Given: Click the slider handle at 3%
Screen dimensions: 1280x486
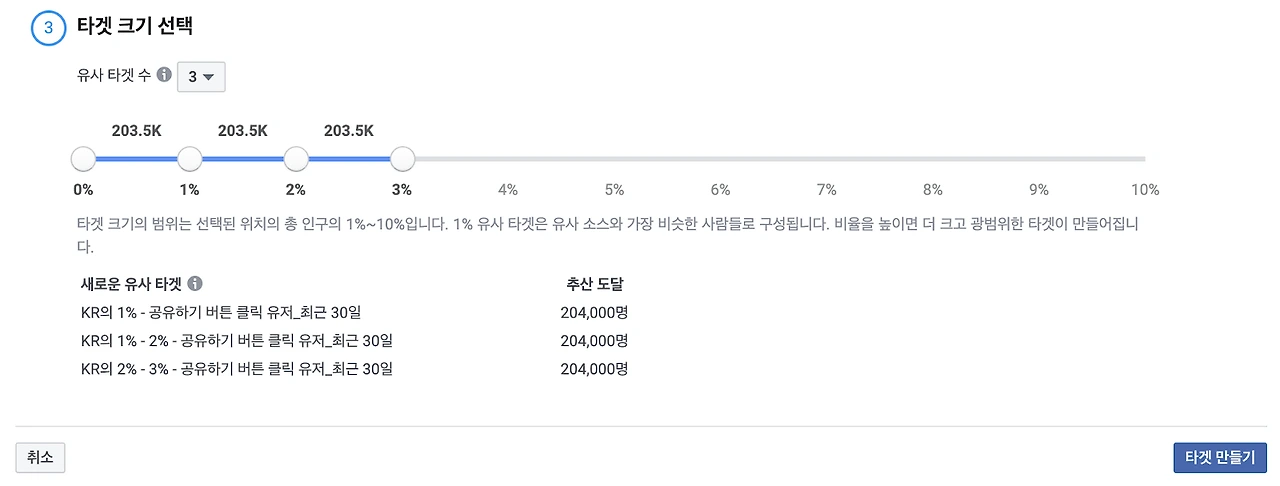Looking at the screenshot, I should (x=402, y=159).
